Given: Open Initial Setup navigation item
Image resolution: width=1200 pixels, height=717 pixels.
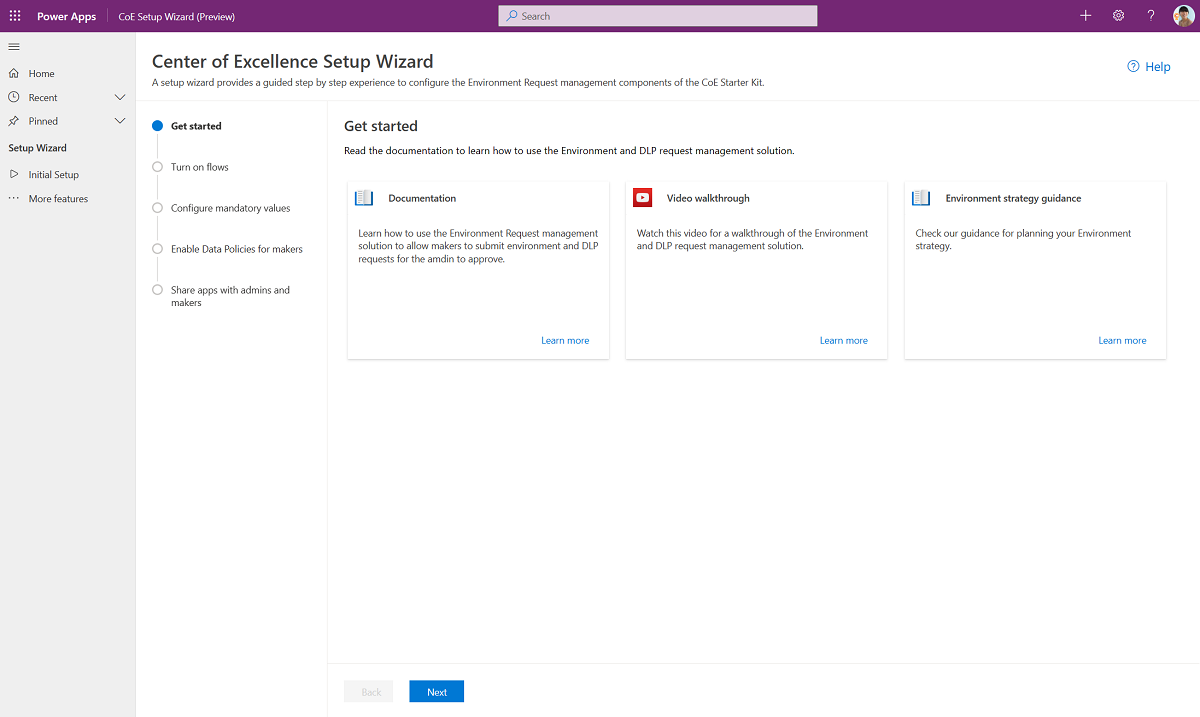Looking at the screenshot, I should (x=54, y=174).
